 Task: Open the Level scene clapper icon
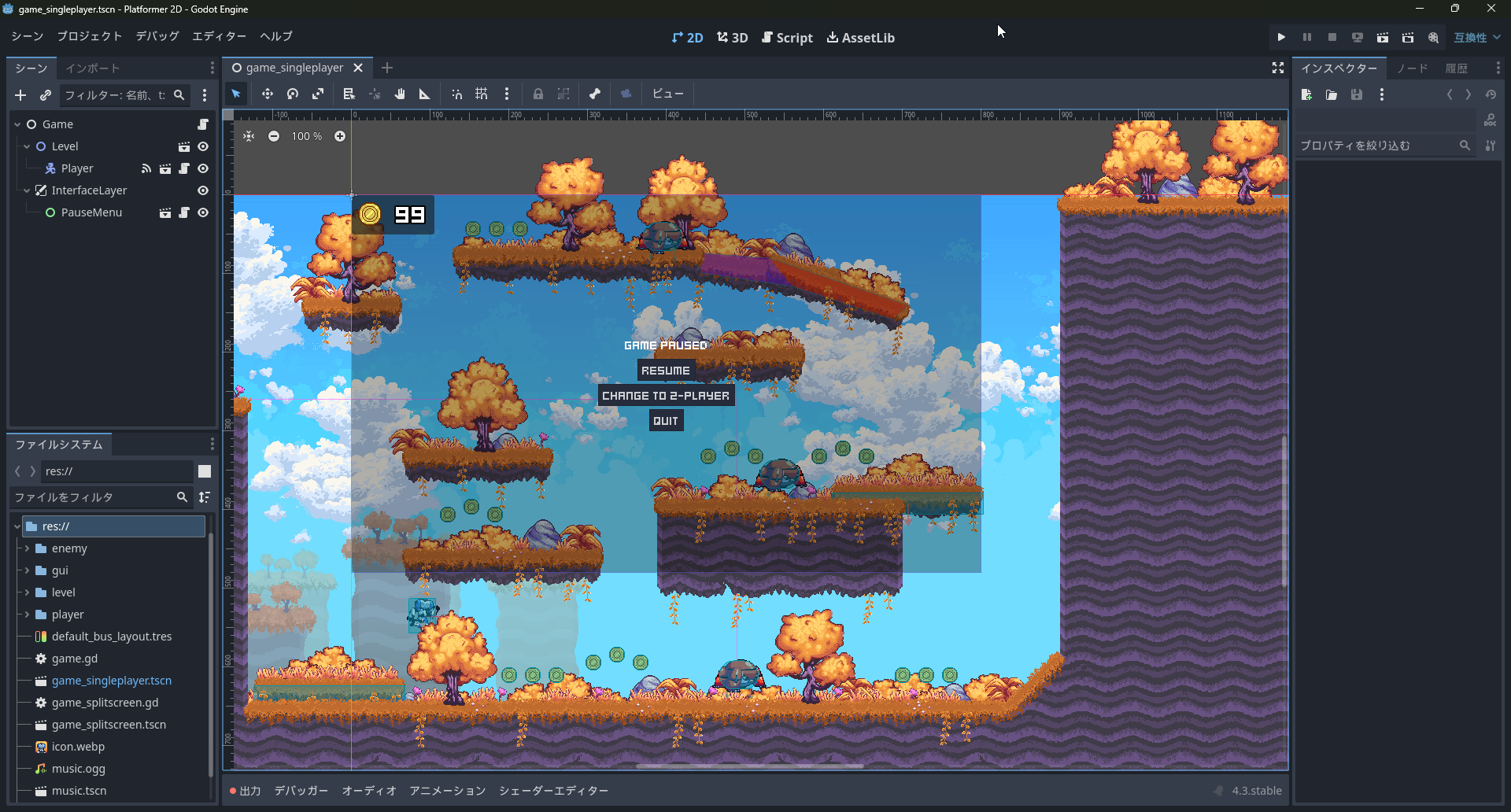tap(184, 146)
